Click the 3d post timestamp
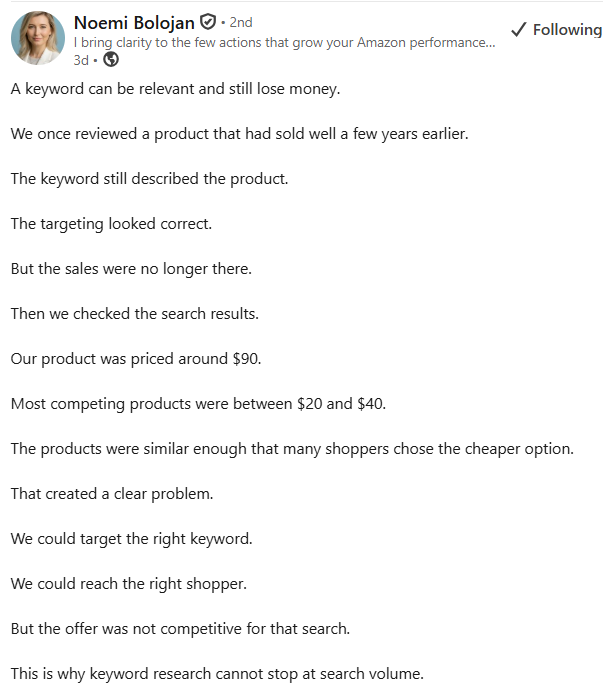The width and height of the screenshot is (613, 697). pos(81,60)
